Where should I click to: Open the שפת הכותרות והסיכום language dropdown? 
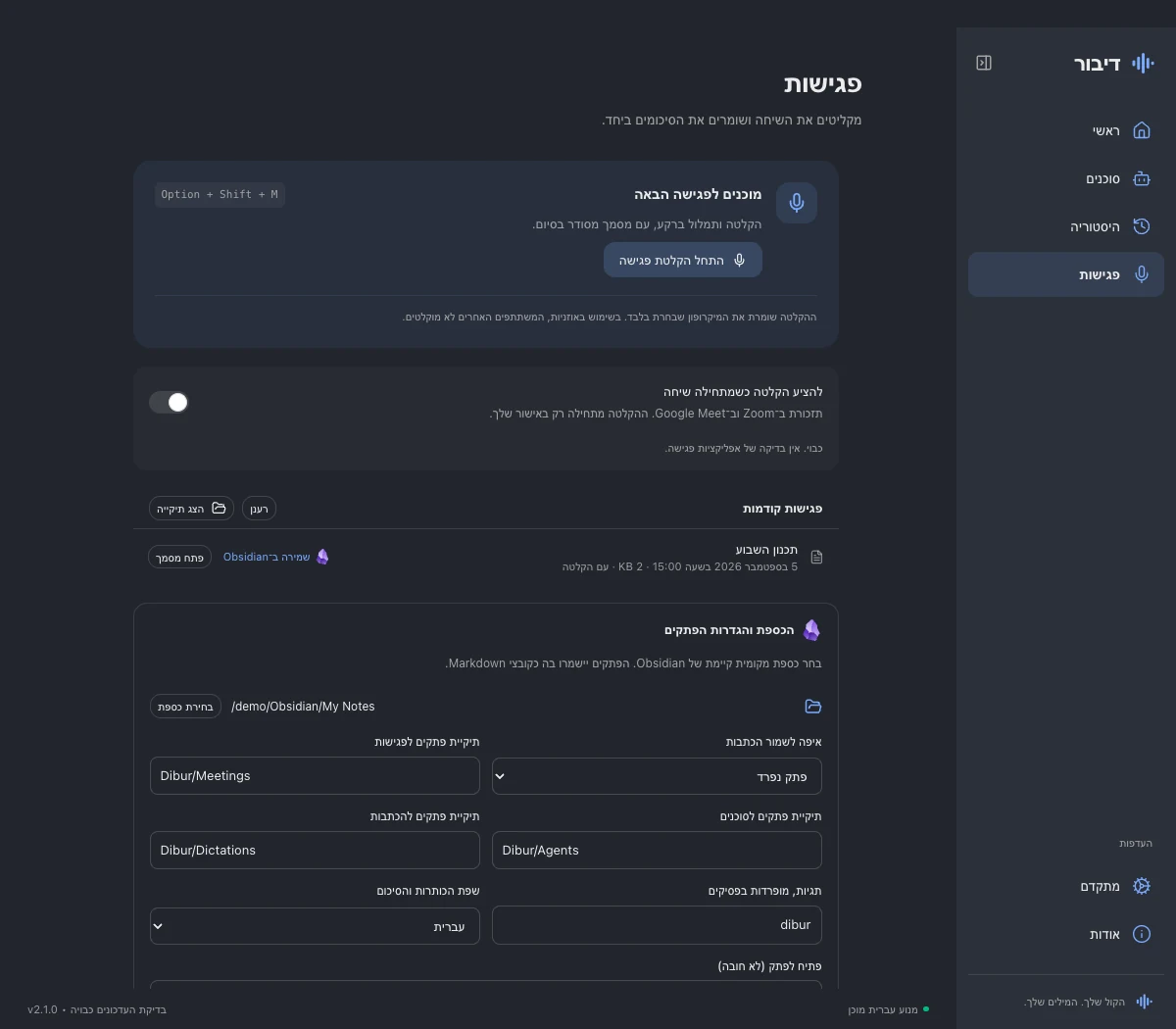point(315,926)
